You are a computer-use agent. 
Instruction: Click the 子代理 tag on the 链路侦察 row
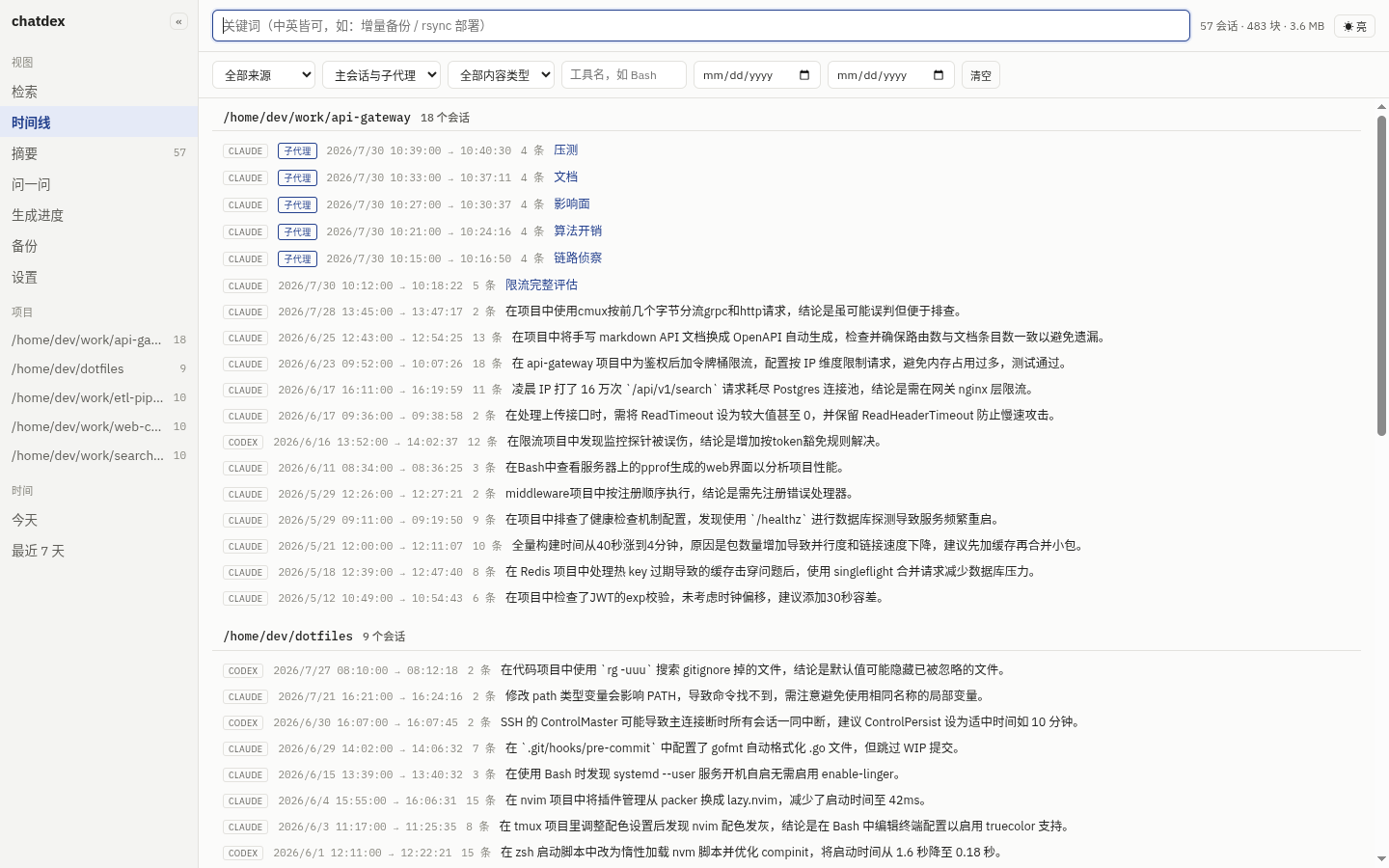click(x=297, y=258)
